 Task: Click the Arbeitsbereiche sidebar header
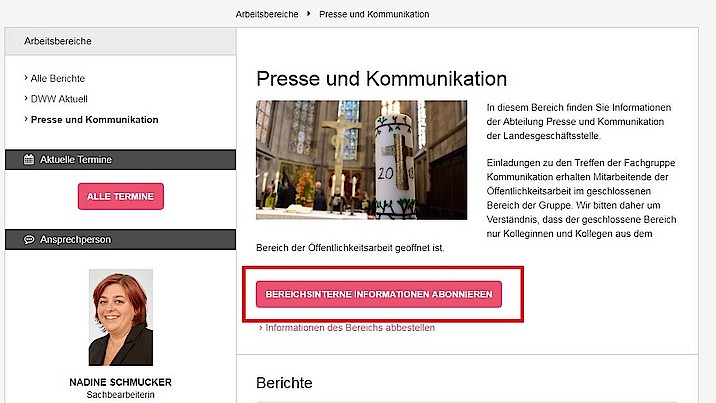121,41
